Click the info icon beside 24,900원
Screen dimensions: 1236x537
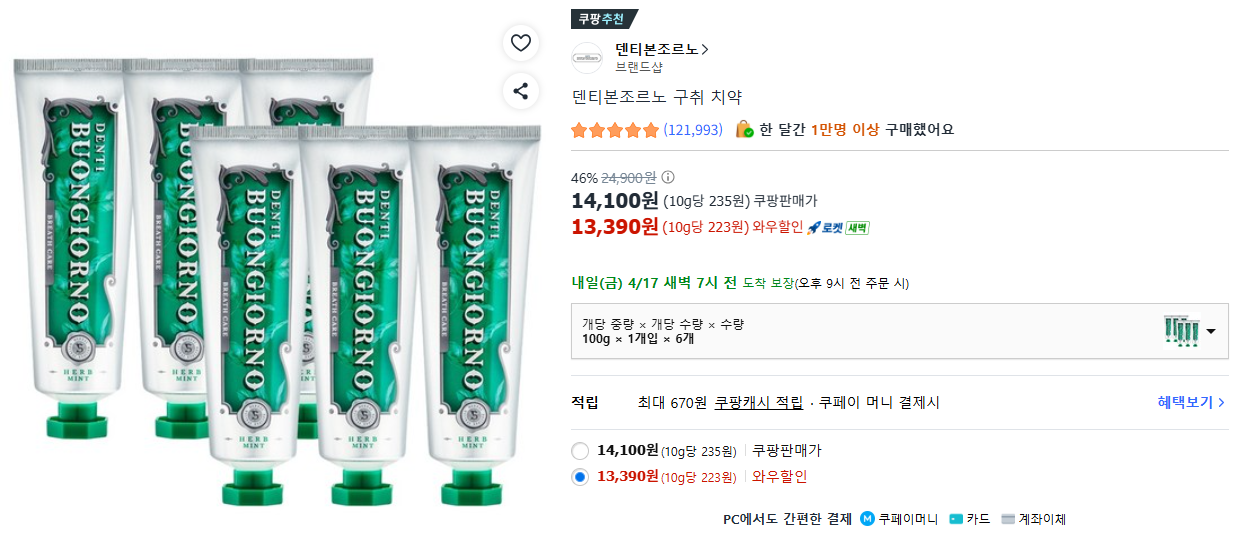click(x=669, y=178)
